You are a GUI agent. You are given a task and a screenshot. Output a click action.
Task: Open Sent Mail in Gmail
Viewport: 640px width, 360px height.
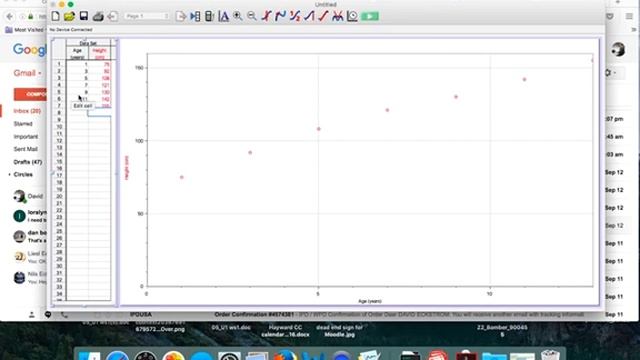[25, 149]
